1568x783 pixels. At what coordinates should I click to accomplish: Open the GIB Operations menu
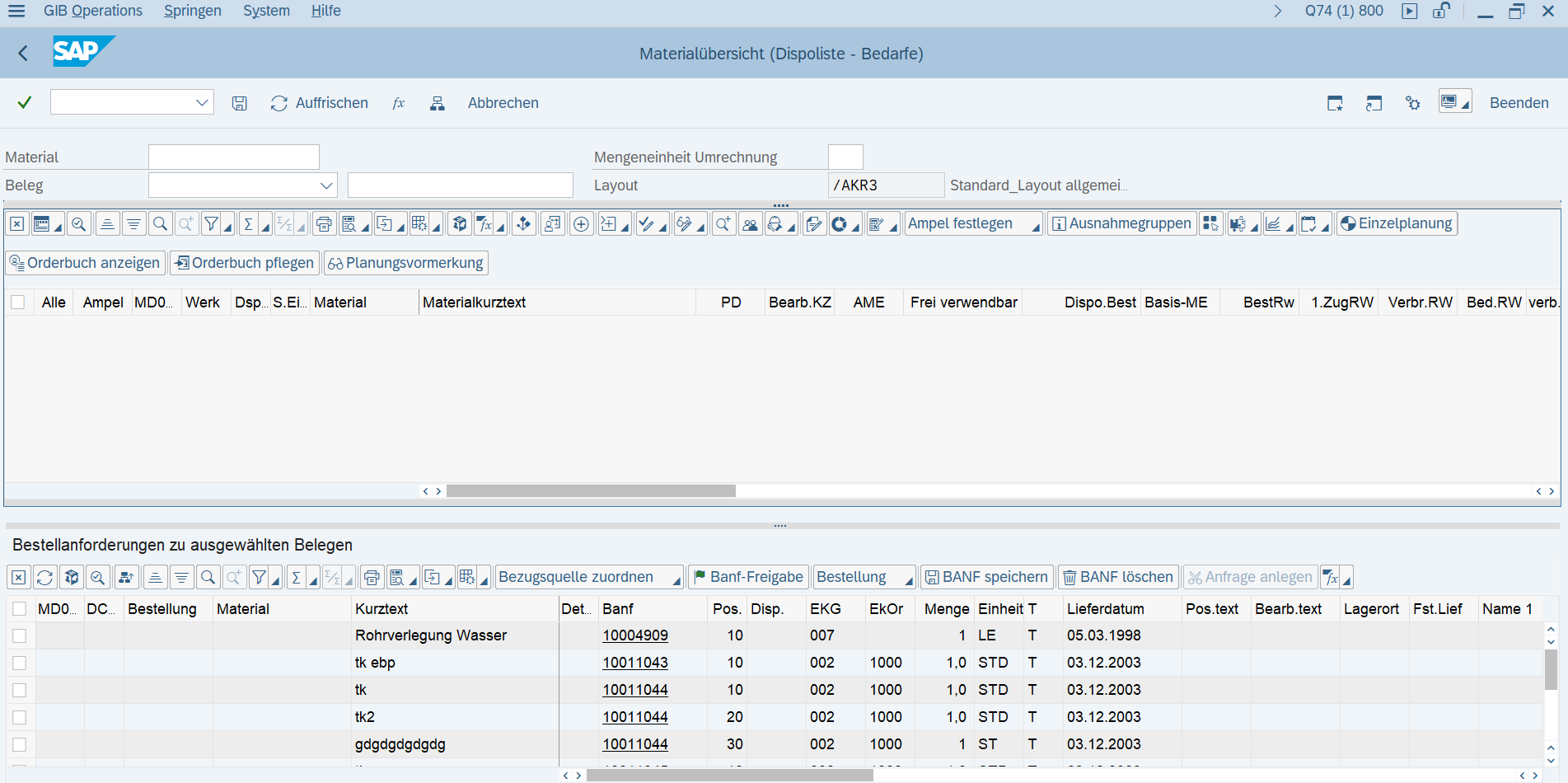point(92,11)
